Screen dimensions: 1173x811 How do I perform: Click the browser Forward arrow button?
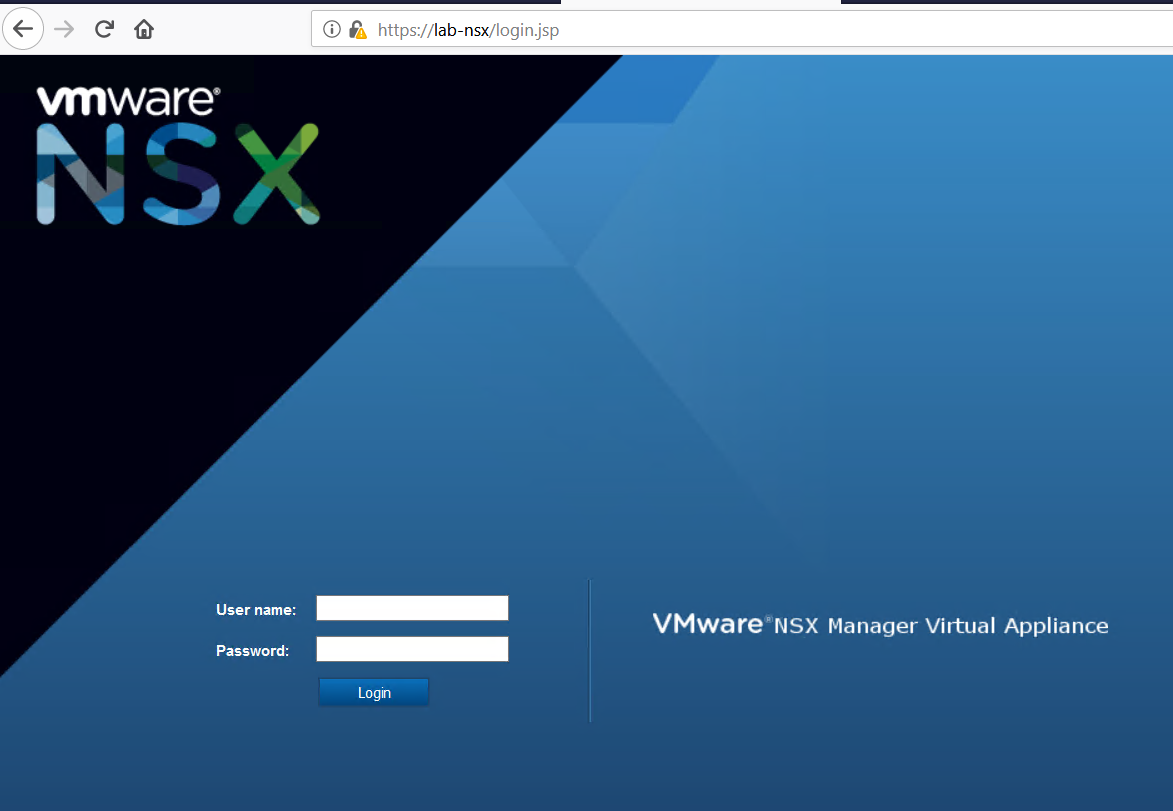point(64,29)
